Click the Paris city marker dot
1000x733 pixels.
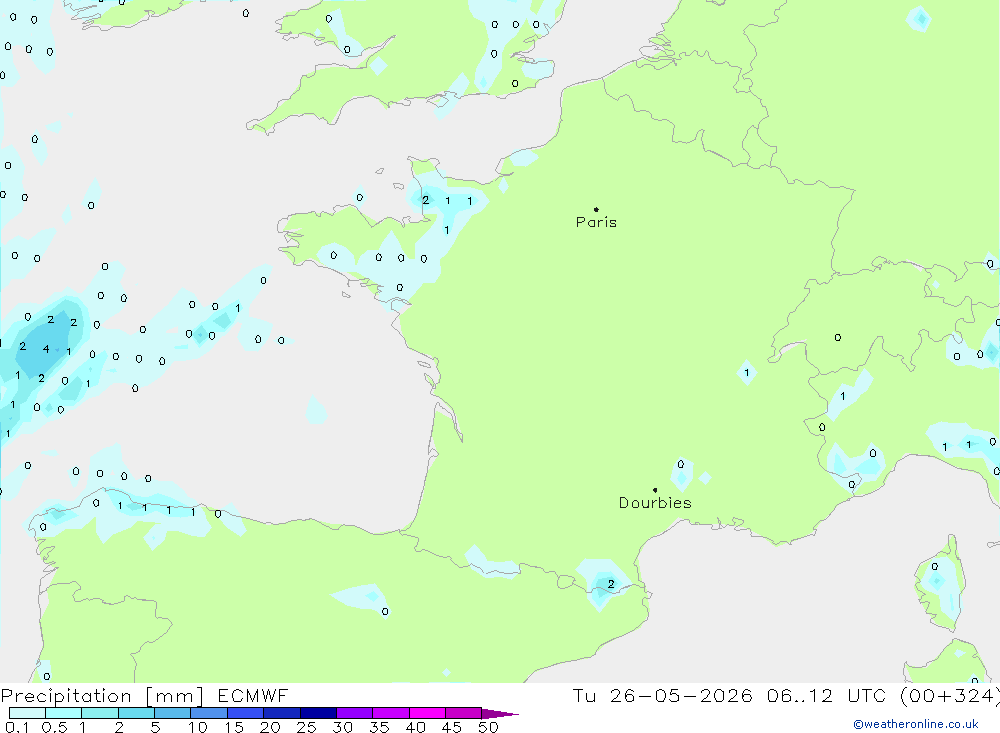(x=596, y=209)
